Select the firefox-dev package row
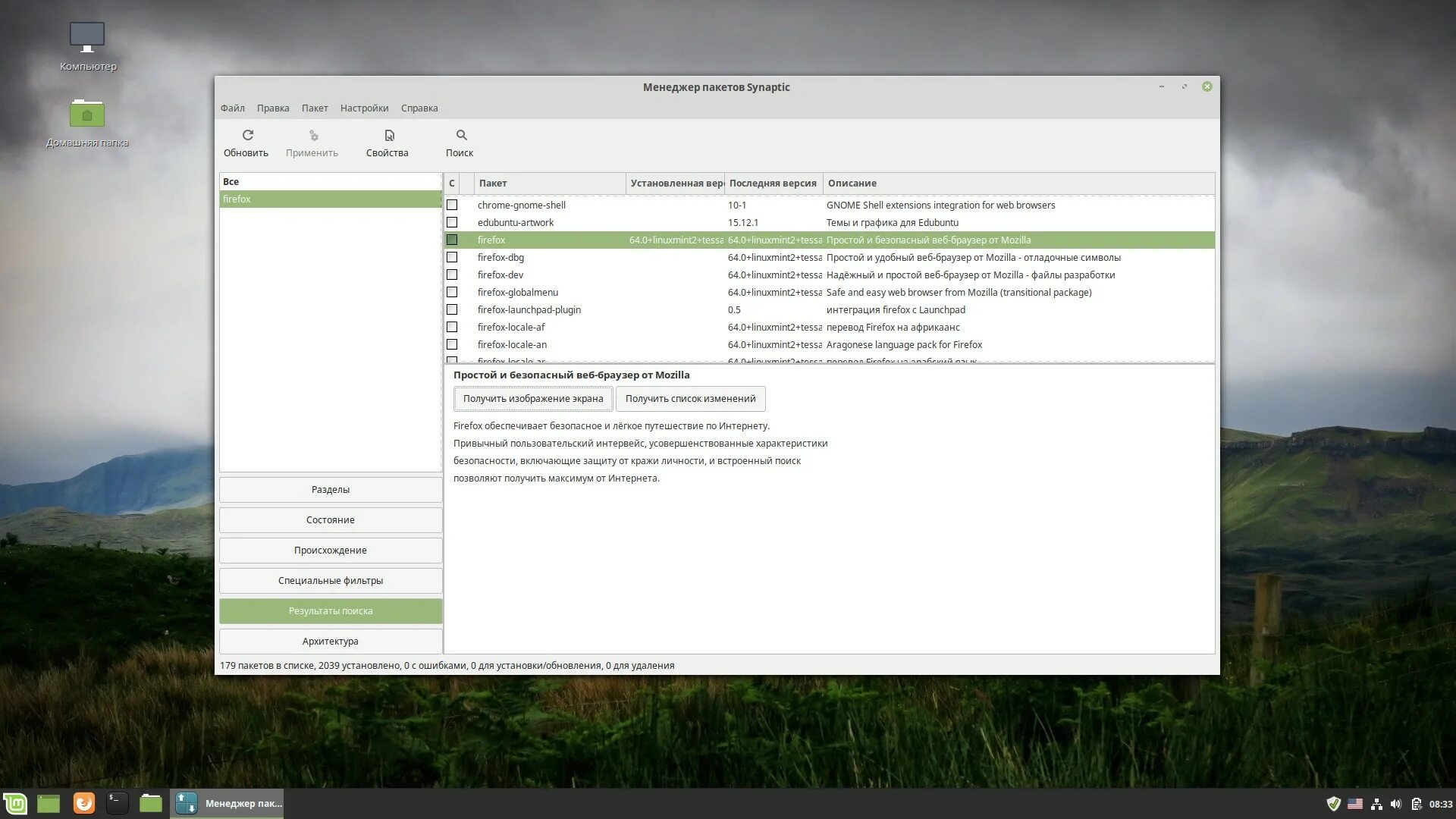 (x=830, y=275)
